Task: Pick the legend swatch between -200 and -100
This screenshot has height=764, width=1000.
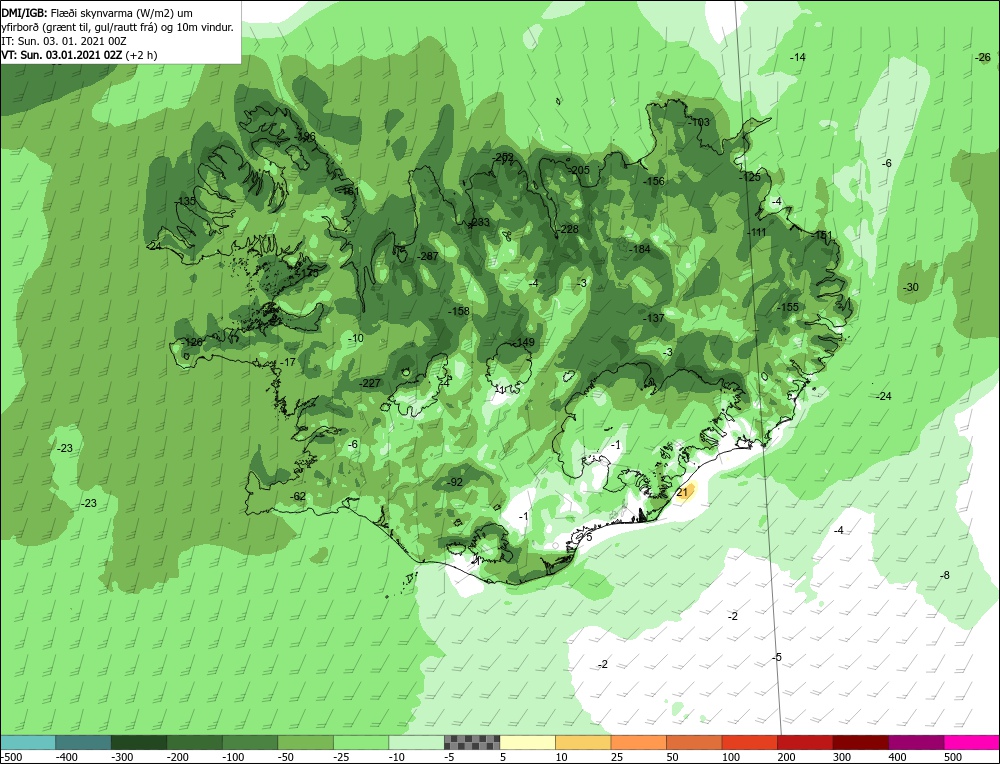Action: pos(194,742)
